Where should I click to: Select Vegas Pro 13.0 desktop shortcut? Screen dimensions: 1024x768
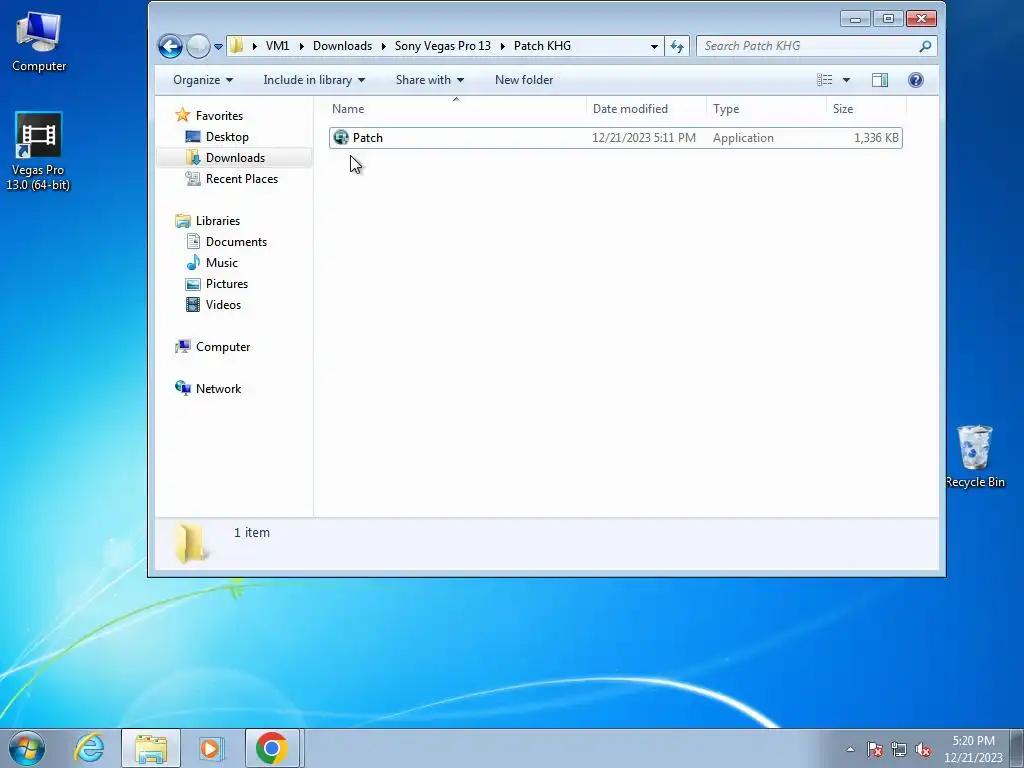click(x=38, y=152)
